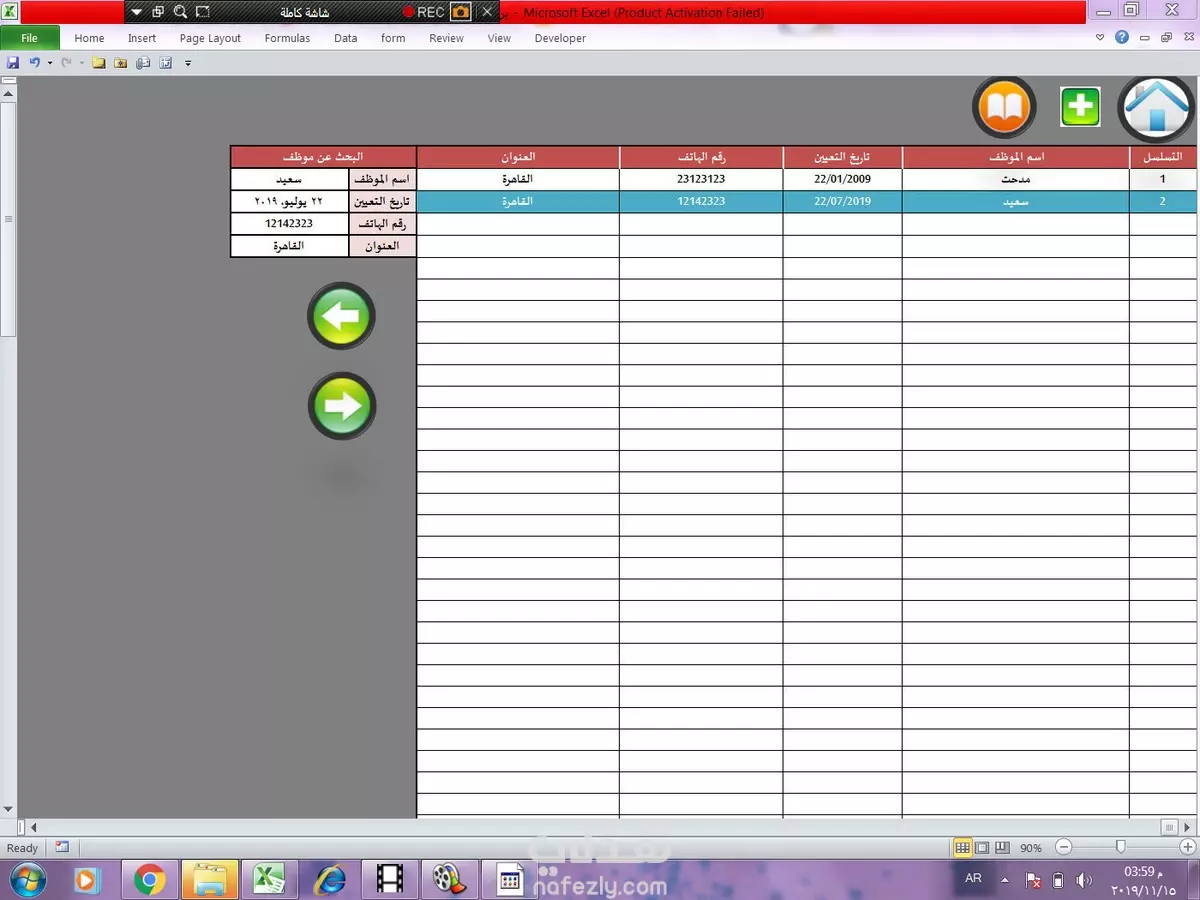Select Normal view in status bar
Screen dimensions: 1200x900
point(962,847)
